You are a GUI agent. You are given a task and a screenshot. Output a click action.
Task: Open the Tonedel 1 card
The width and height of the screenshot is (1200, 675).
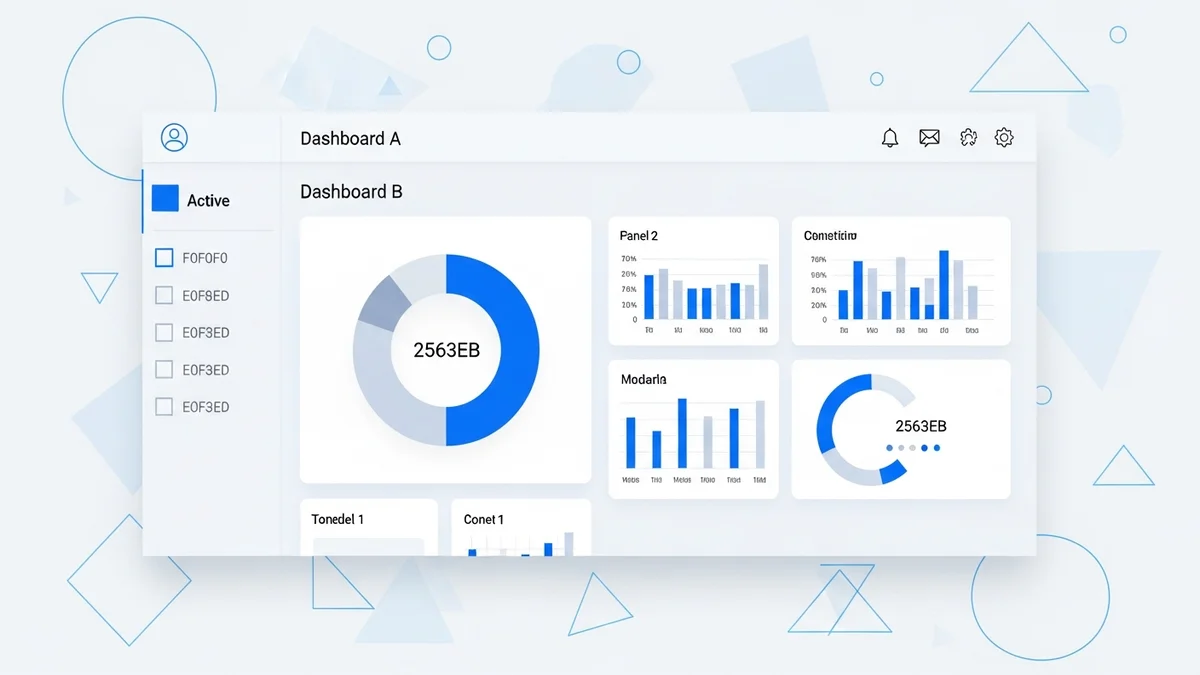[x=337, y=519]
